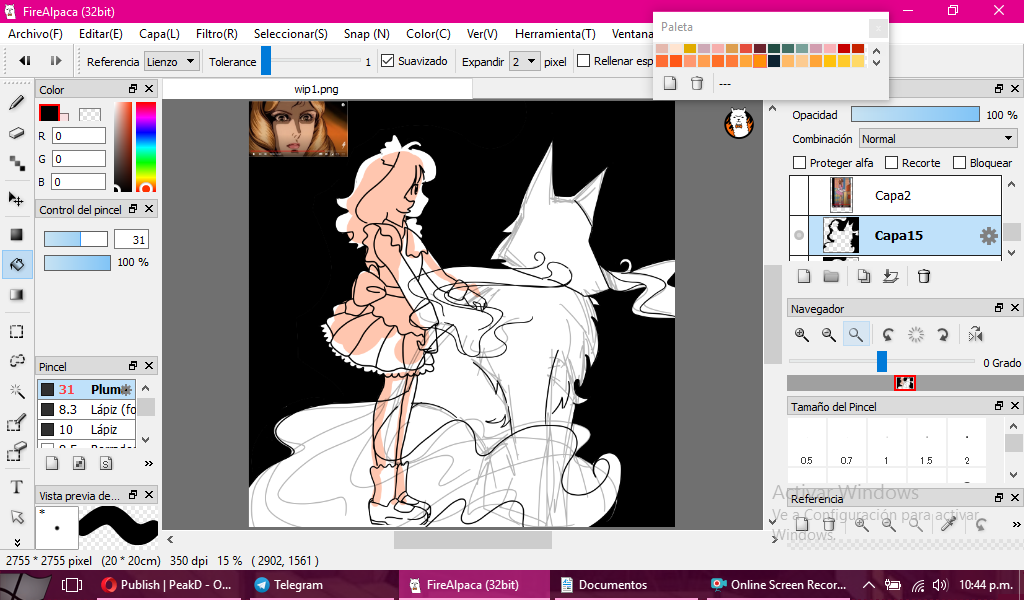Select the Bucket fill tool
This screenshot has width=1024, height=600.
[x=17, y=264]
